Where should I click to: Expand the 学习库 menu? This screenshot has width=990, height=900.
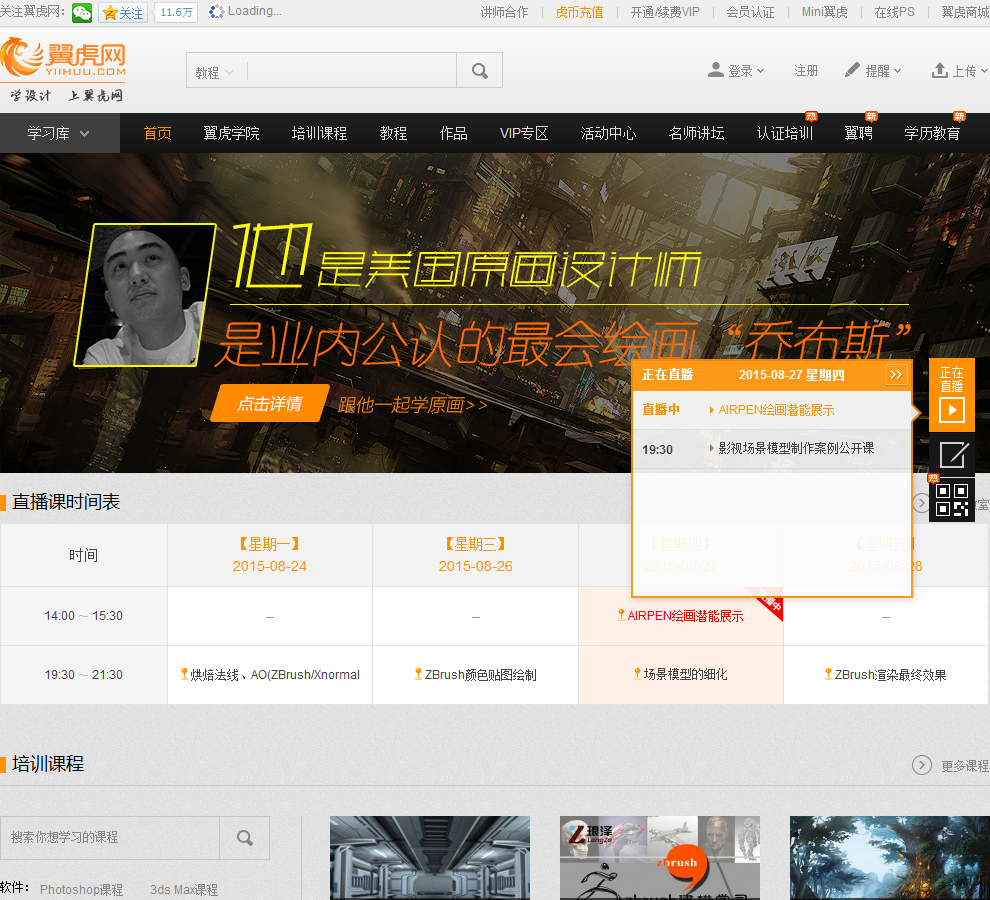pos(59,133)
